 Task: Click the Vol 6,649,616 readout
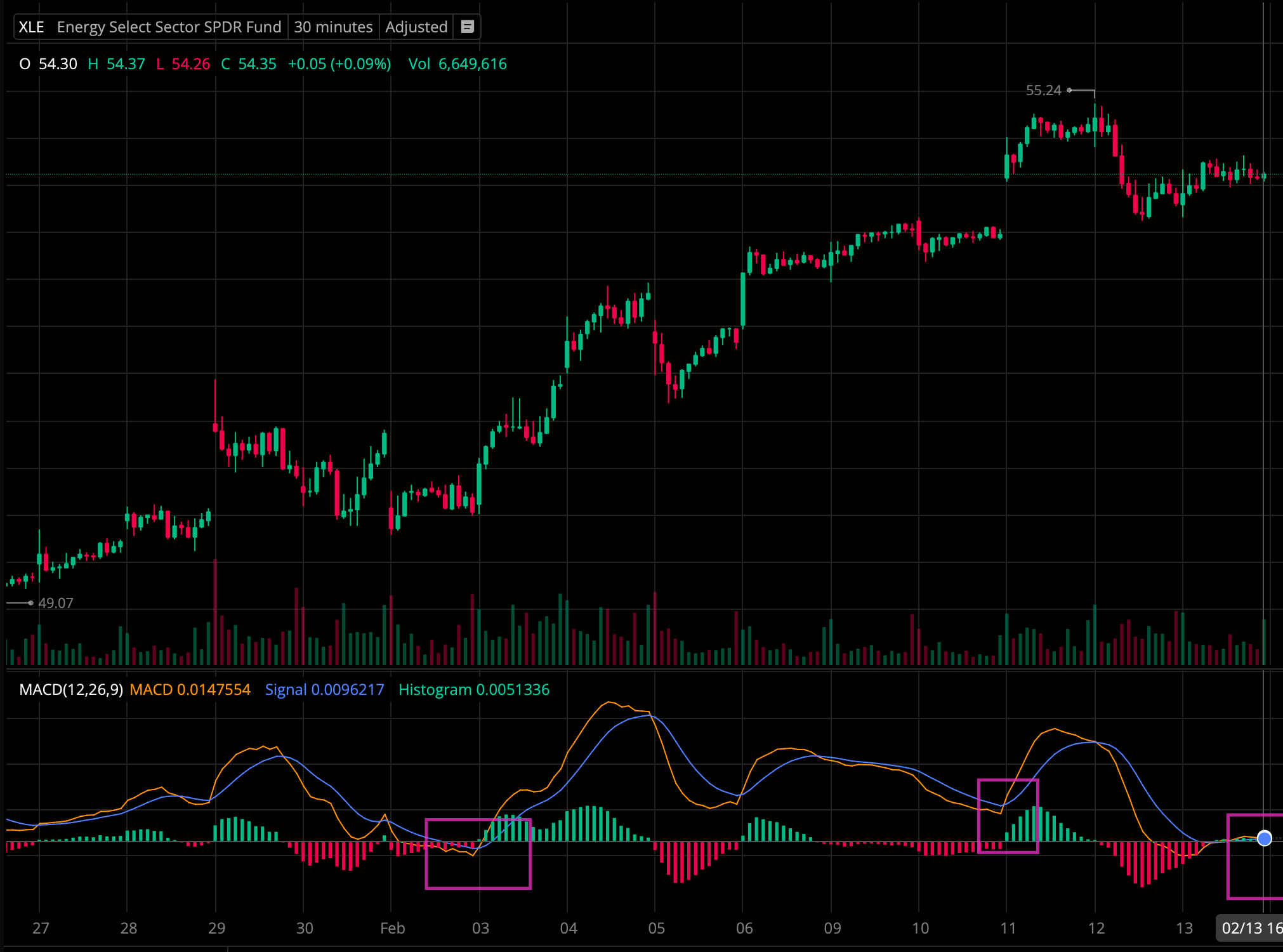(457, 64)
